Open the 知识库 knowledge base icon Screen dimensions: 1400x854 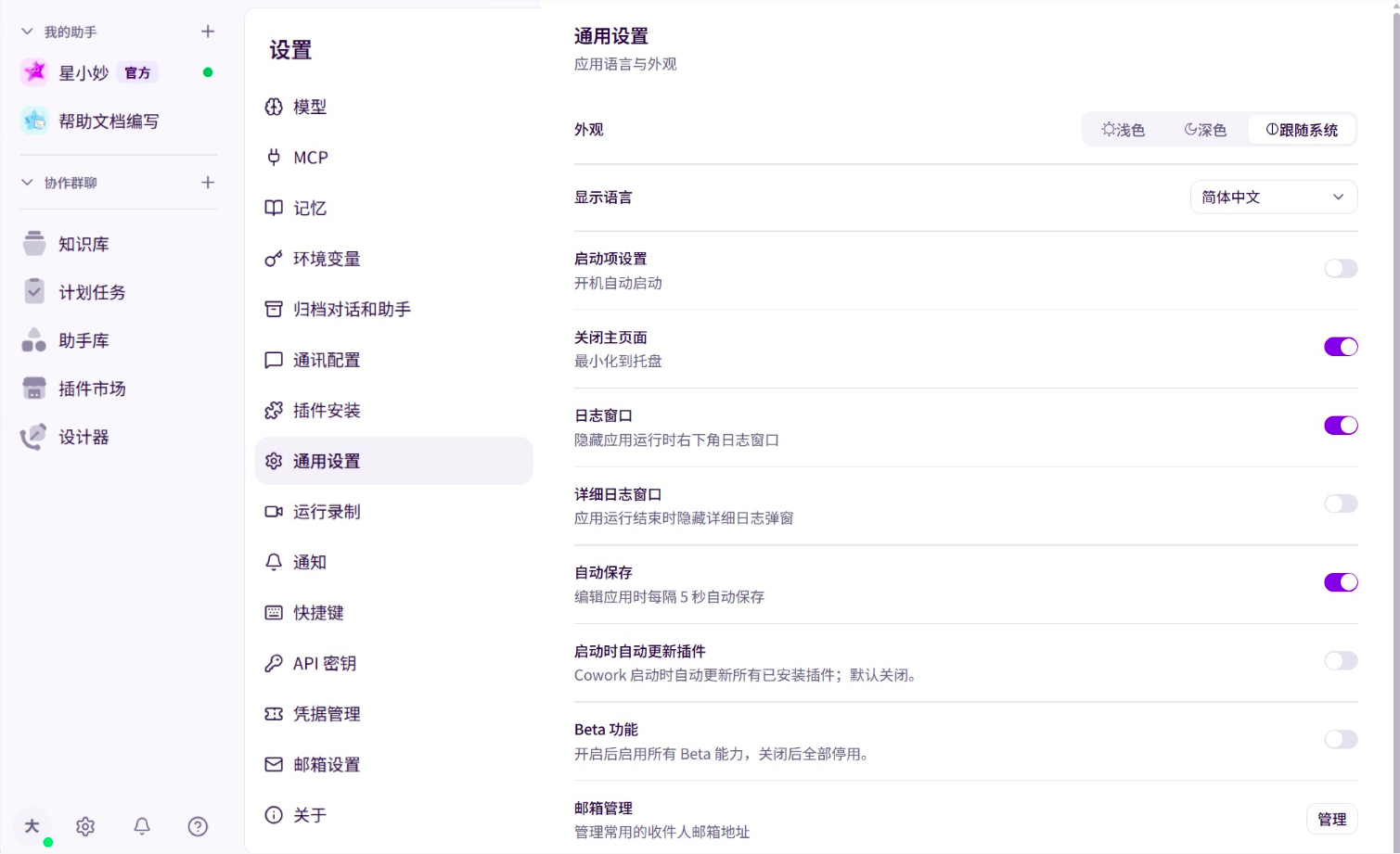point(34,244)
